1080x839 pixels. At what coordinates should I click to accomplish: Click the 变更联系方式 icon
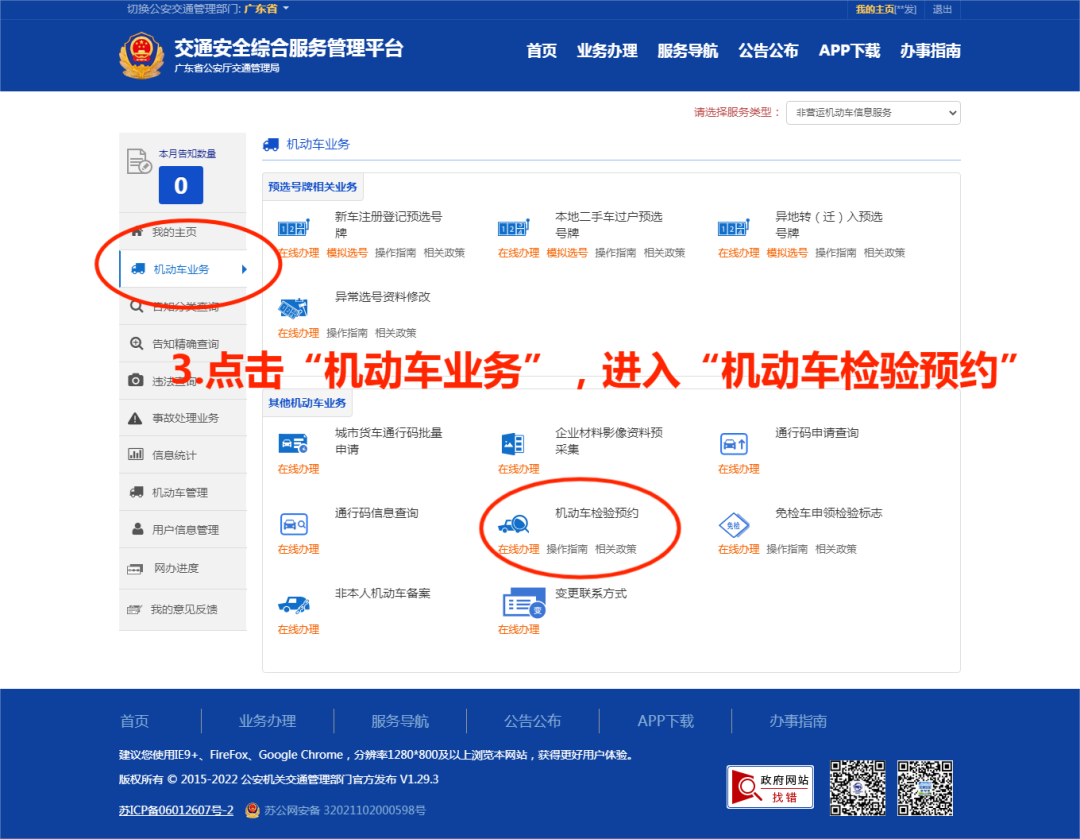pos(524,603)
